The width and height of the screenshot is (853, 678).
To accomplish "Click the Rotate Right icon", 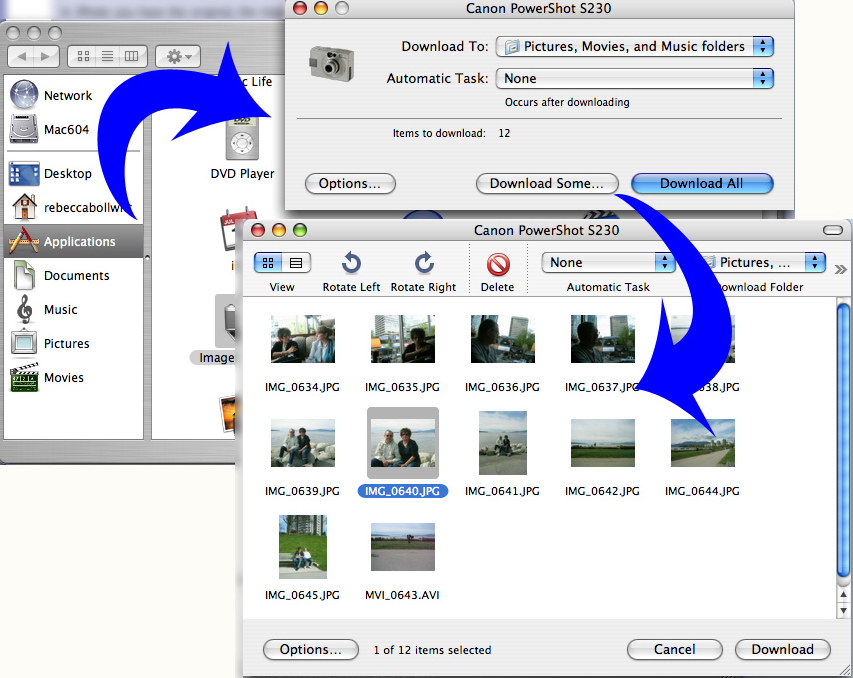I will coord(424,263).
